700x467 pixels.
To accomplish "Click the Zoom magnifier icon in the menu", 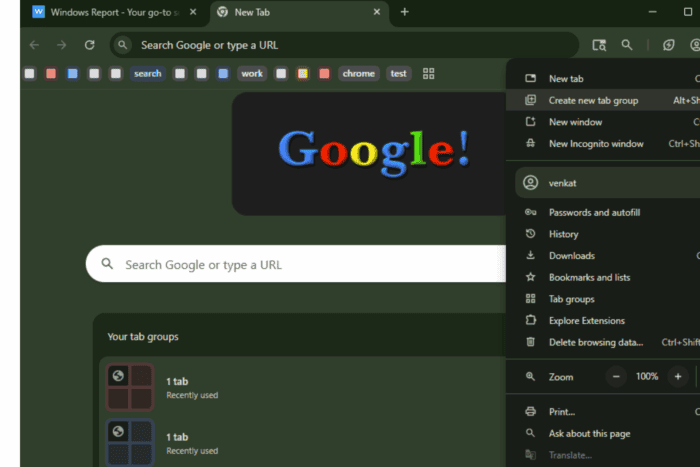I will pos(530,376).
